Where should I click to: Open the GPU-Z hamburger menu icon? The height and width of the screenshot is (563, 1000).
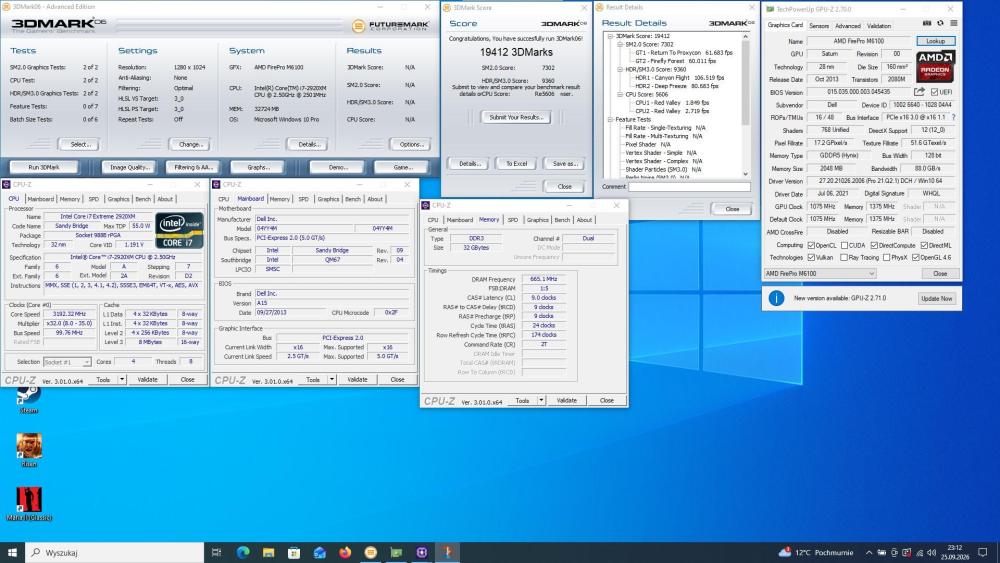point(953,24)
